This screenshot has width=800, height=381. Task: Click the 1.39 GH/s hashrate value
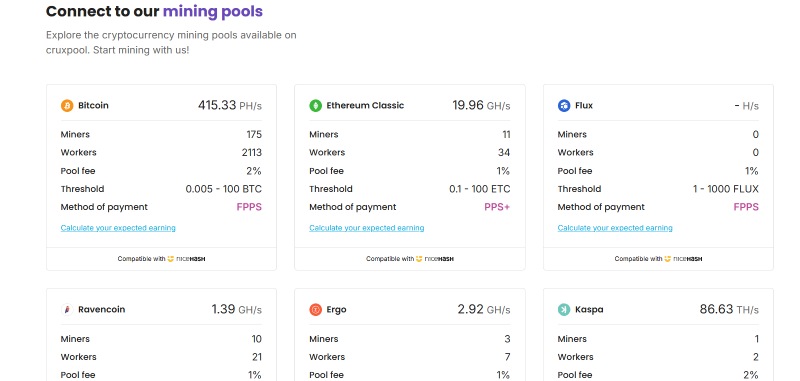tap(237, 310)
